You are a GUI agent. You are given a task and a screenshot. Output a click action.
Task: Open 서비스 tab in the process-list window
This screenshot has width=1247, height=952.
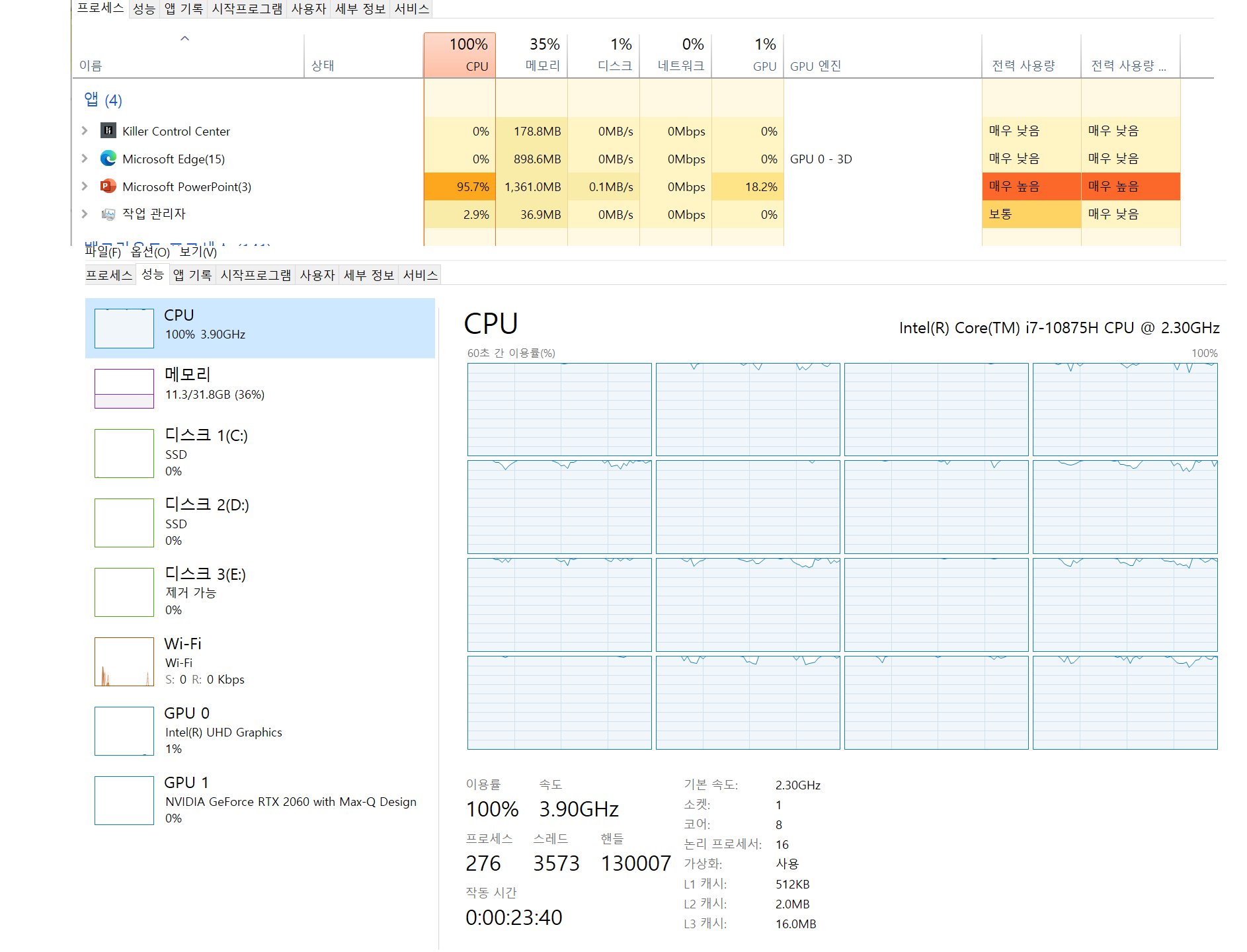[x=412, y=9]
